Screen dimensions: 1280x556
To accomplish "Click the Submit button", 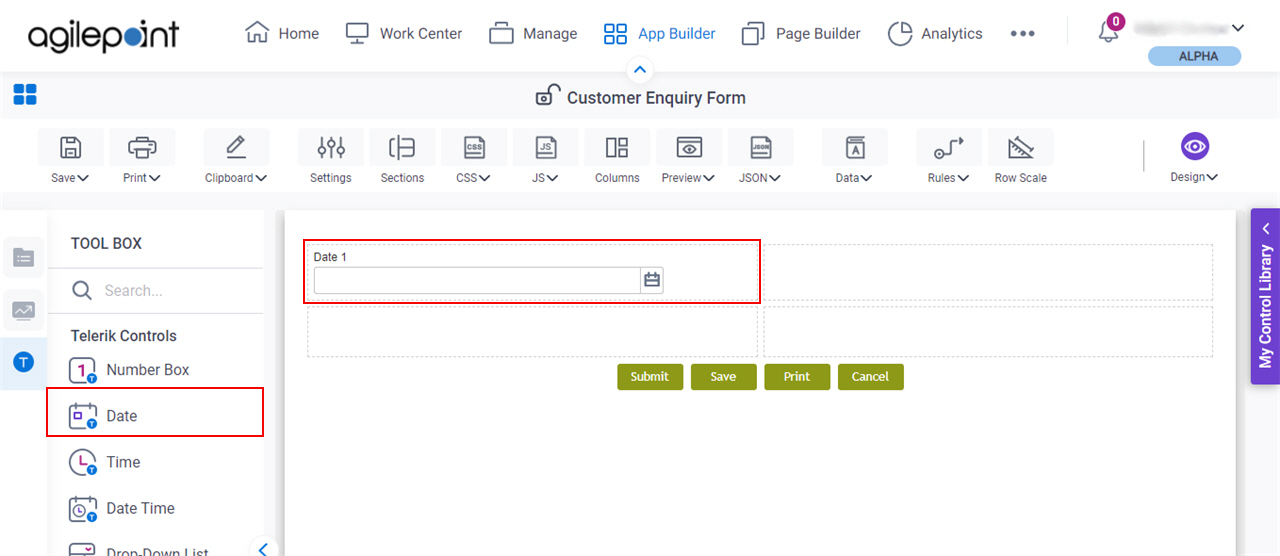I will point(650,377).
